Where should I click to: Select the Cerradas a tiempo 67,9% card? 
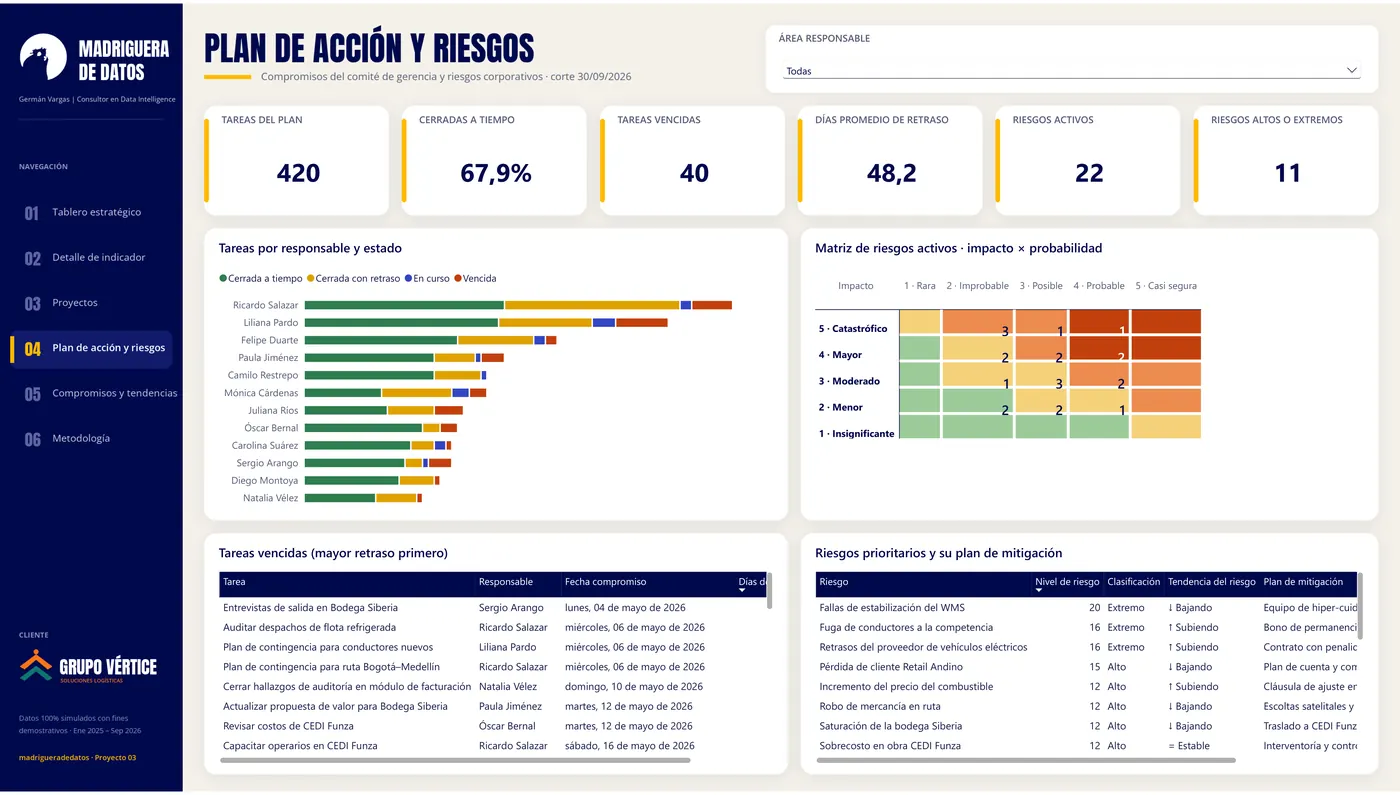click(495, 160)
